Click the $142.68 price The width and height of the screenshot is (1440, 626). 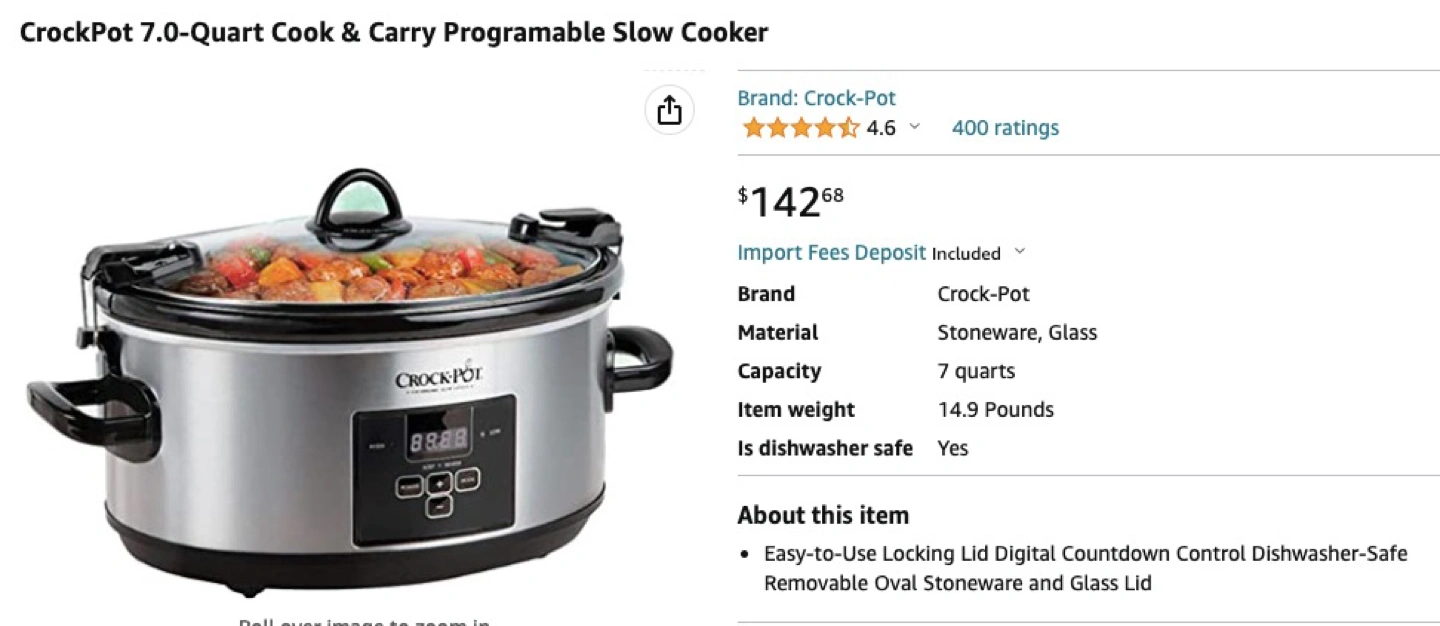coord(791,202)
